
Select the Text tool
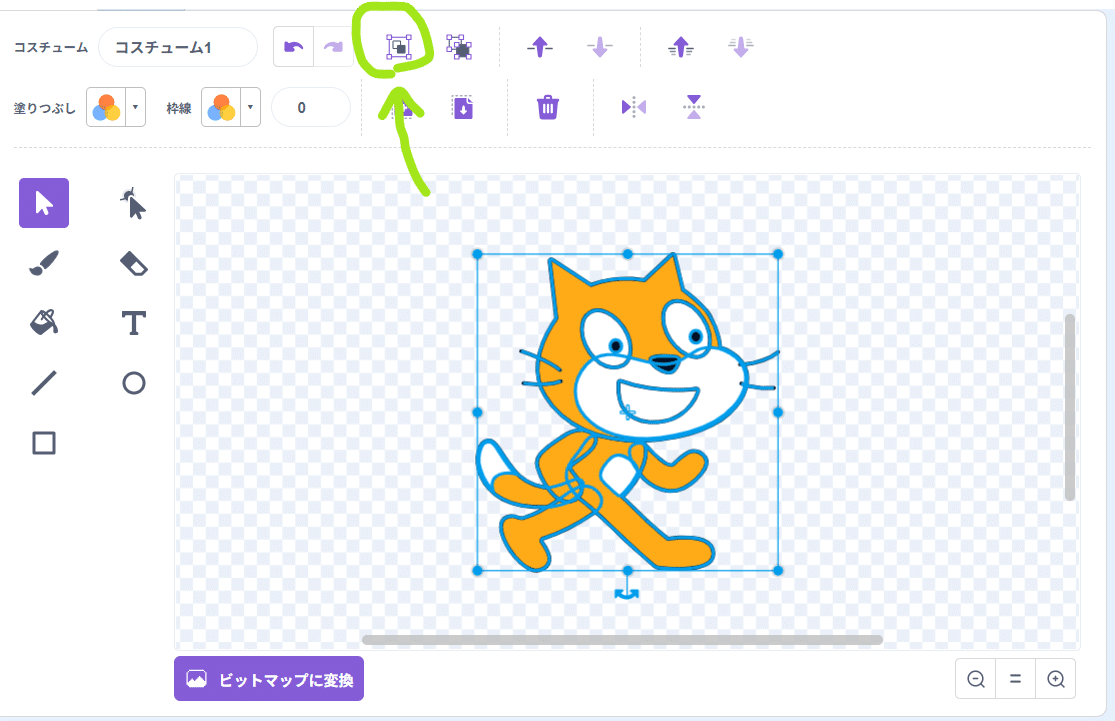pyautogui.click(x=133, y=322)
